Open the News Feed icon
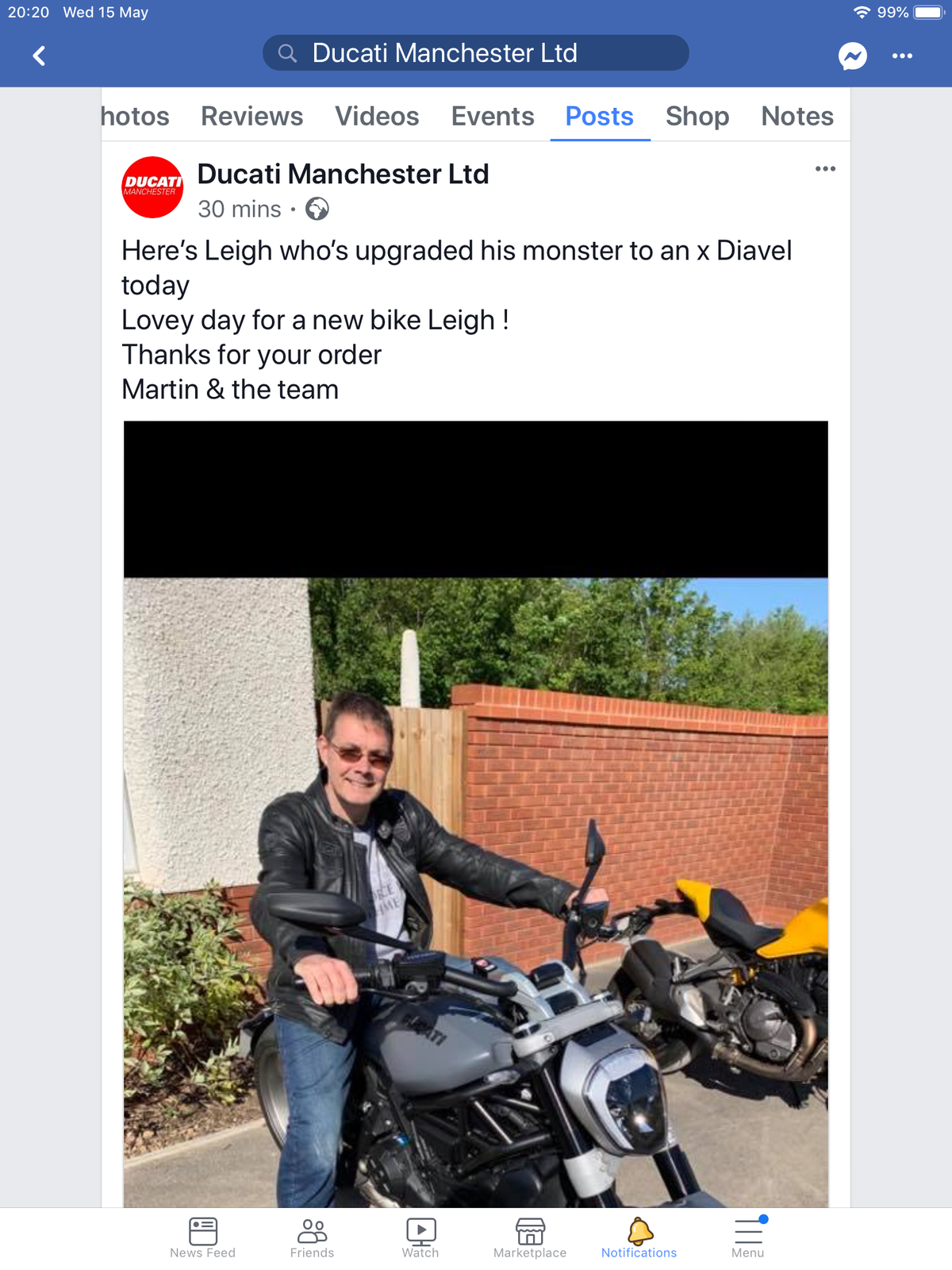952x1270 pixels. (x=203, y=1231)
